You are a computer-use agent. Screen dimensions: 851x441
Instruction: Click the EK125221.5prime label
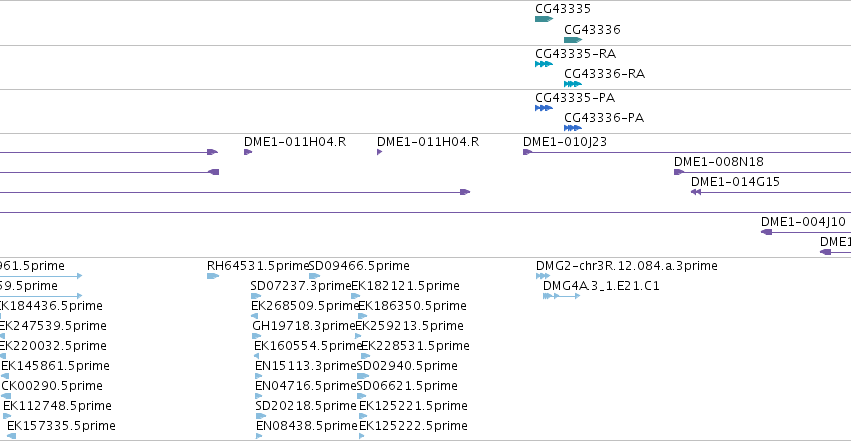(x=413, y=406)
